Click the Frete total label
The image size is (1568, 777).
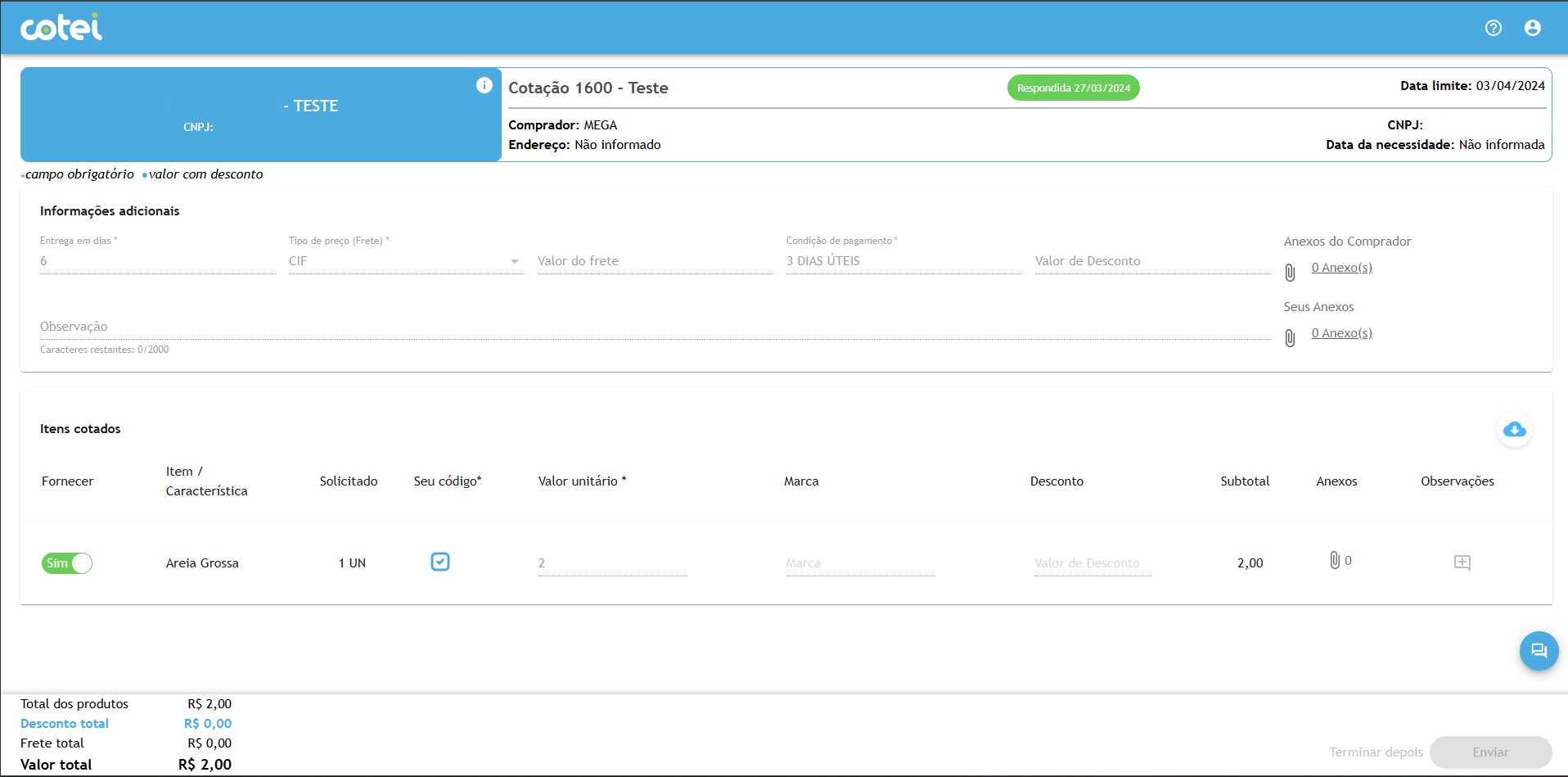[52, 743]
